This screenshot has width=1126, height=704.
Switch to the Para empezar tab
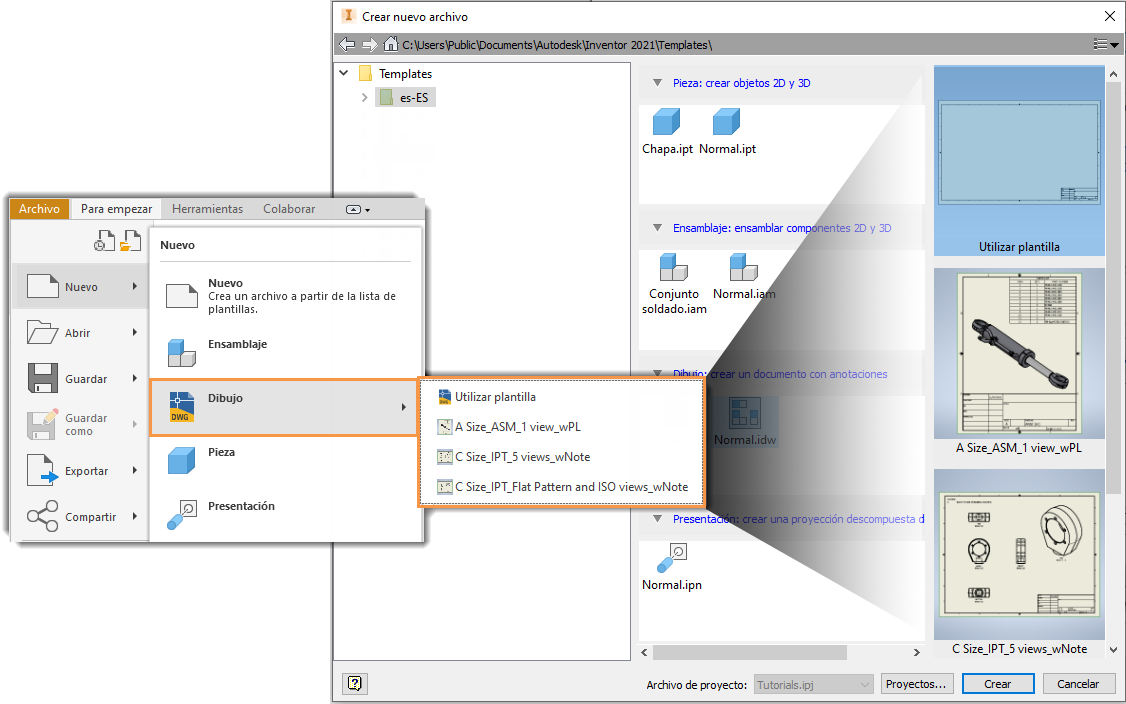pos(116,209)
